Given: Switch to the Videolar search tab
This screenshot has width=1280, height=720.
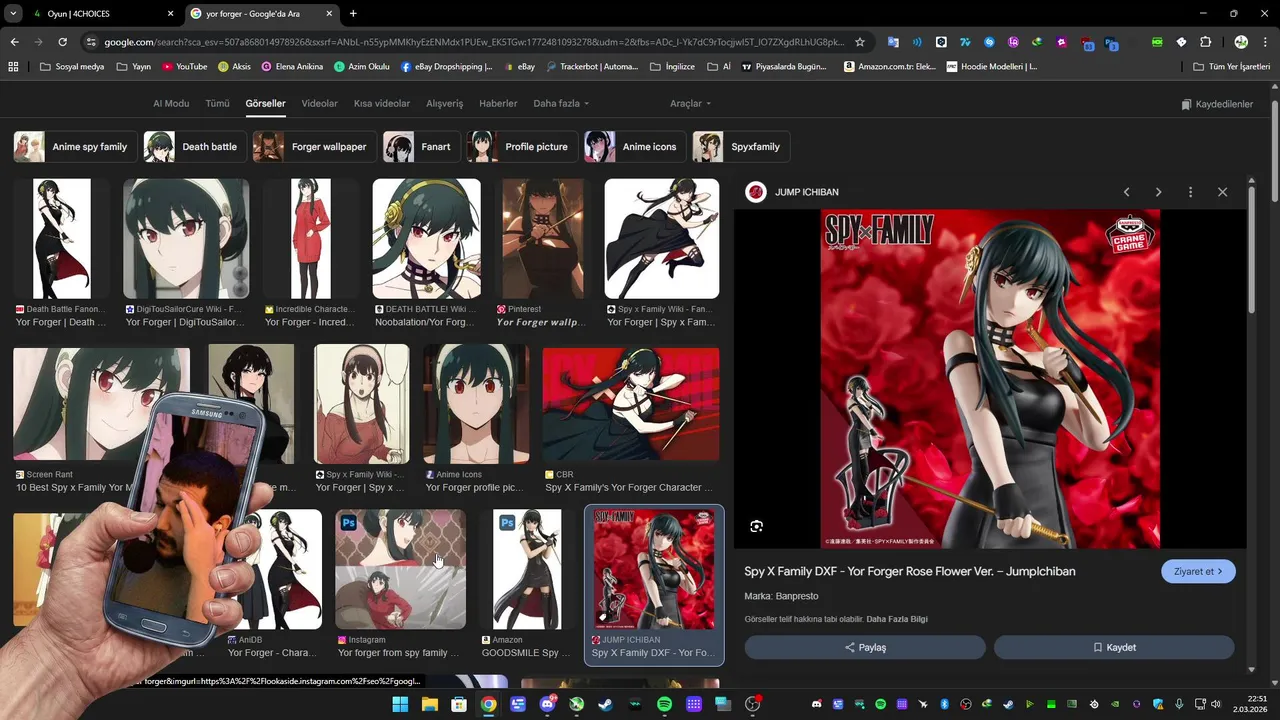Looking at the screenshot, I should [320, 104].
